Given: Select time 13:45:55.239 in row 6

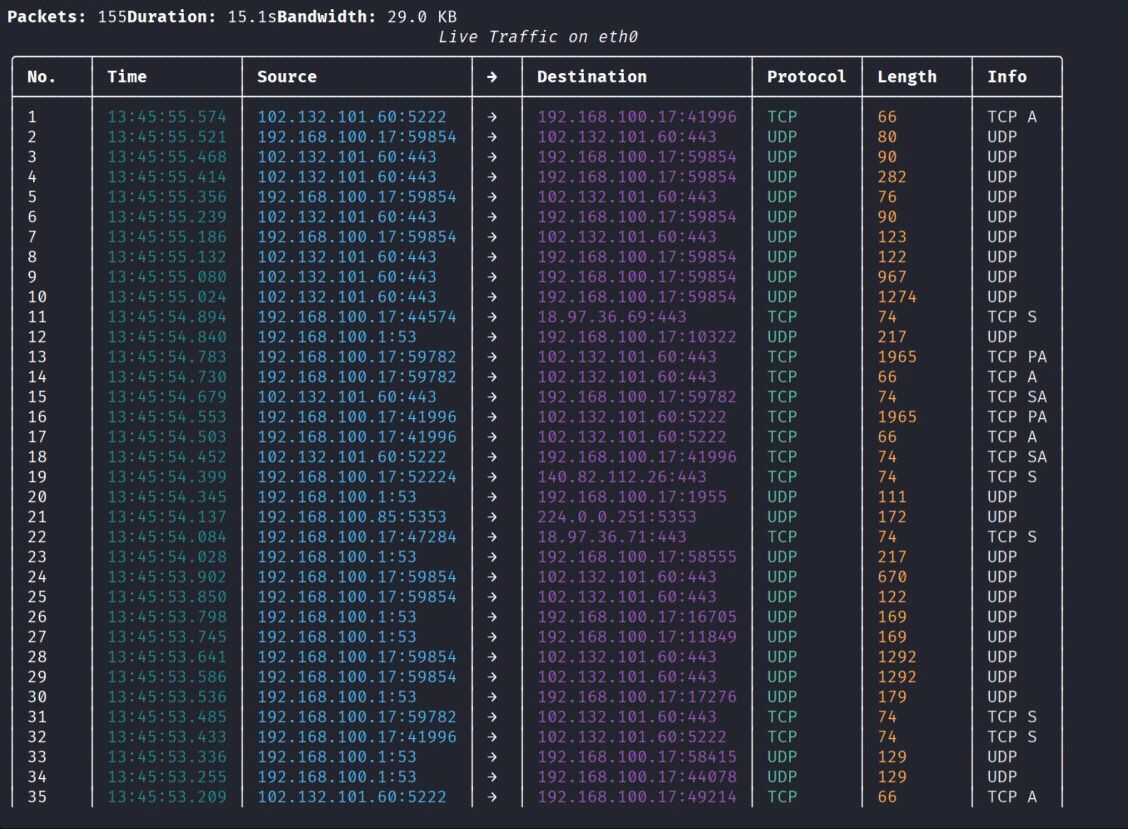Looking at the screenshot, I should click(167, 217).
